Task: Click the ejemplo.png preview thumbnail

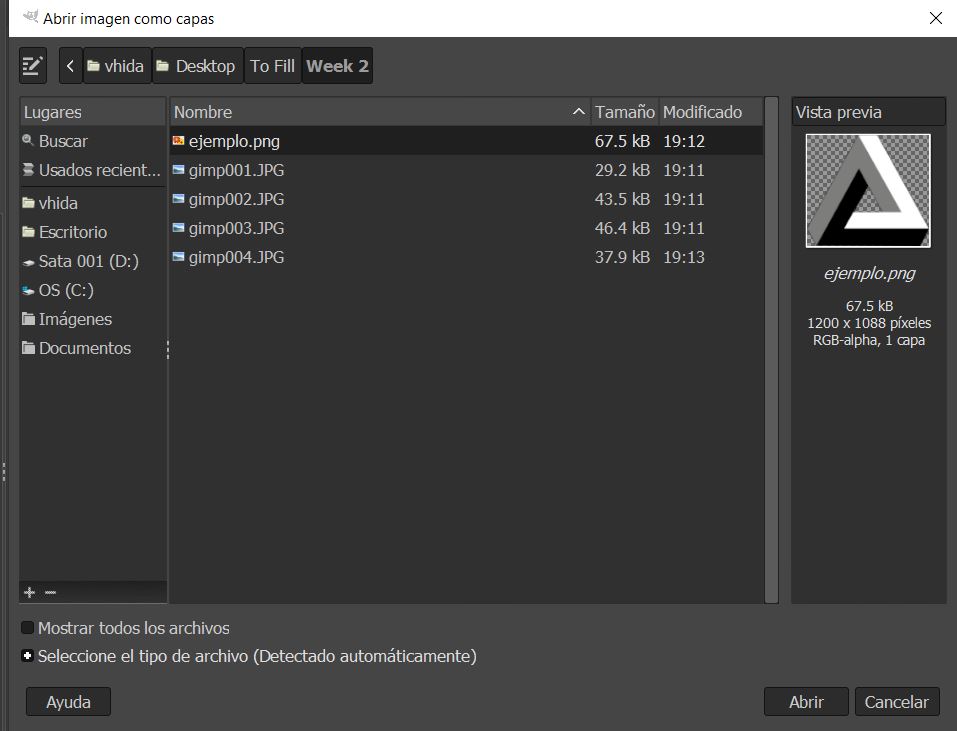Action: pyautogui.click(x=868, y=191)
